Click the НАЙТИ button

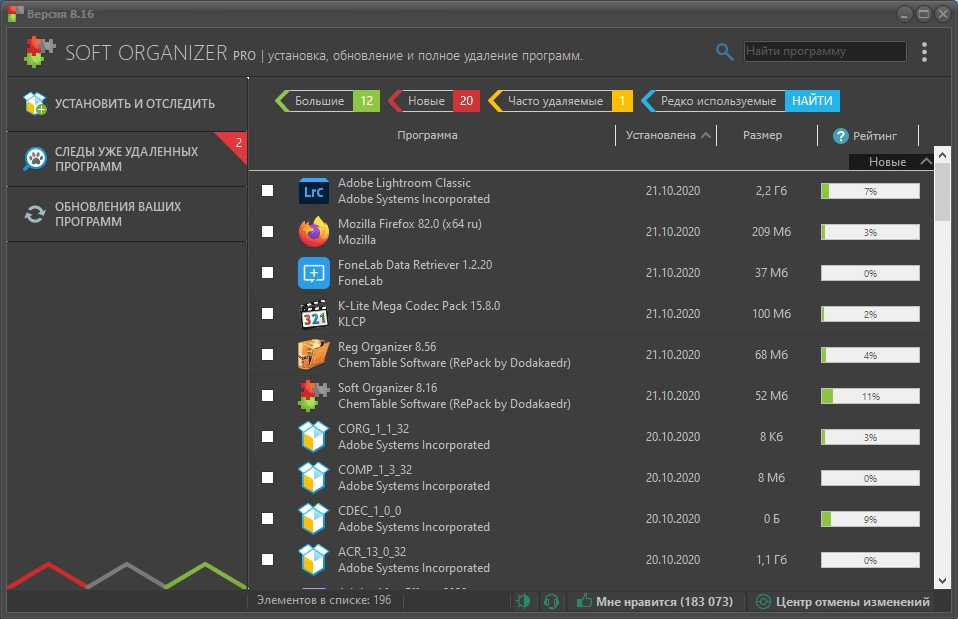point(812,101)
